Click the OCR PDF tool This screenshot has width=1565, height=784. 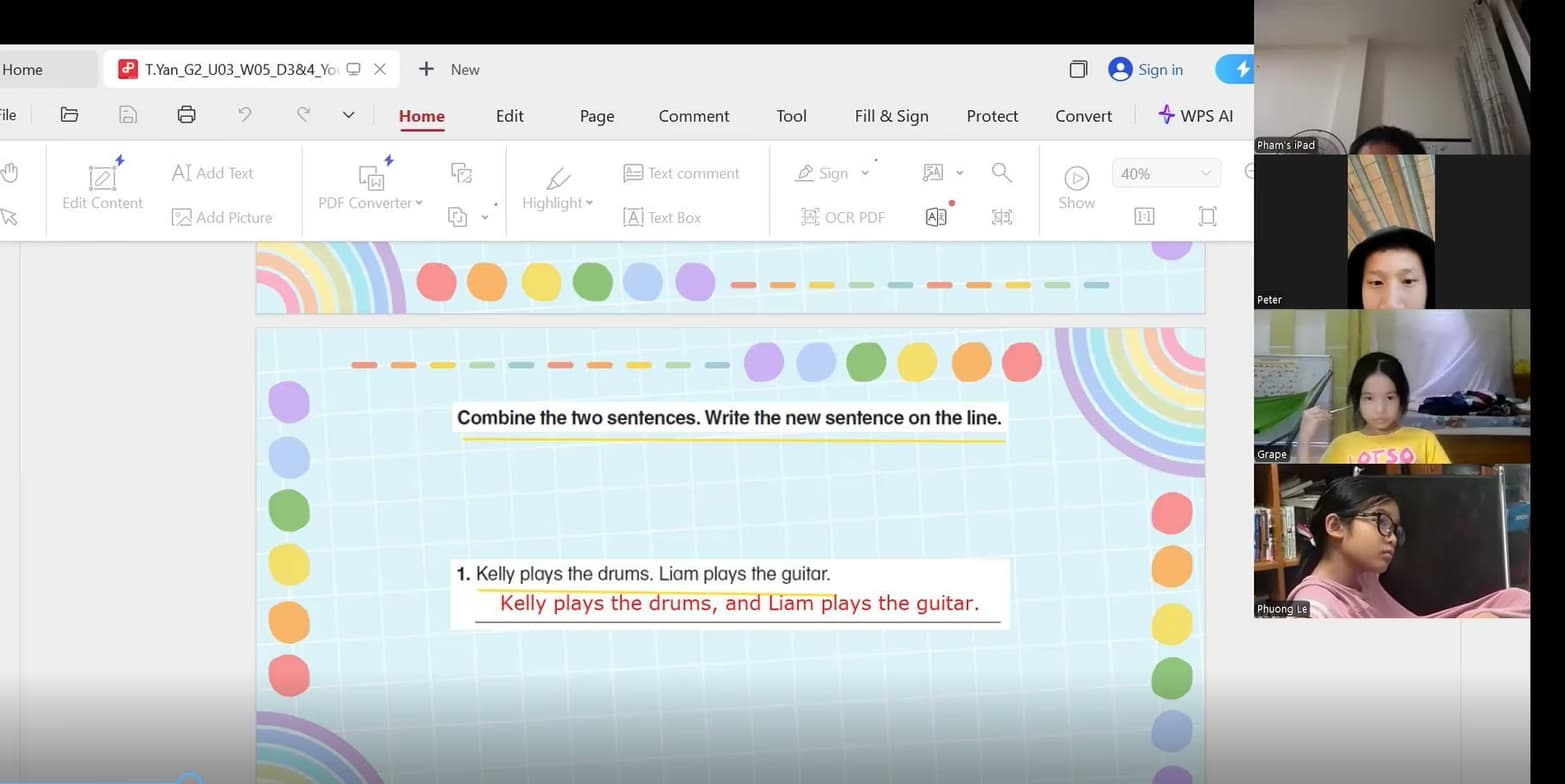(843, 217)
